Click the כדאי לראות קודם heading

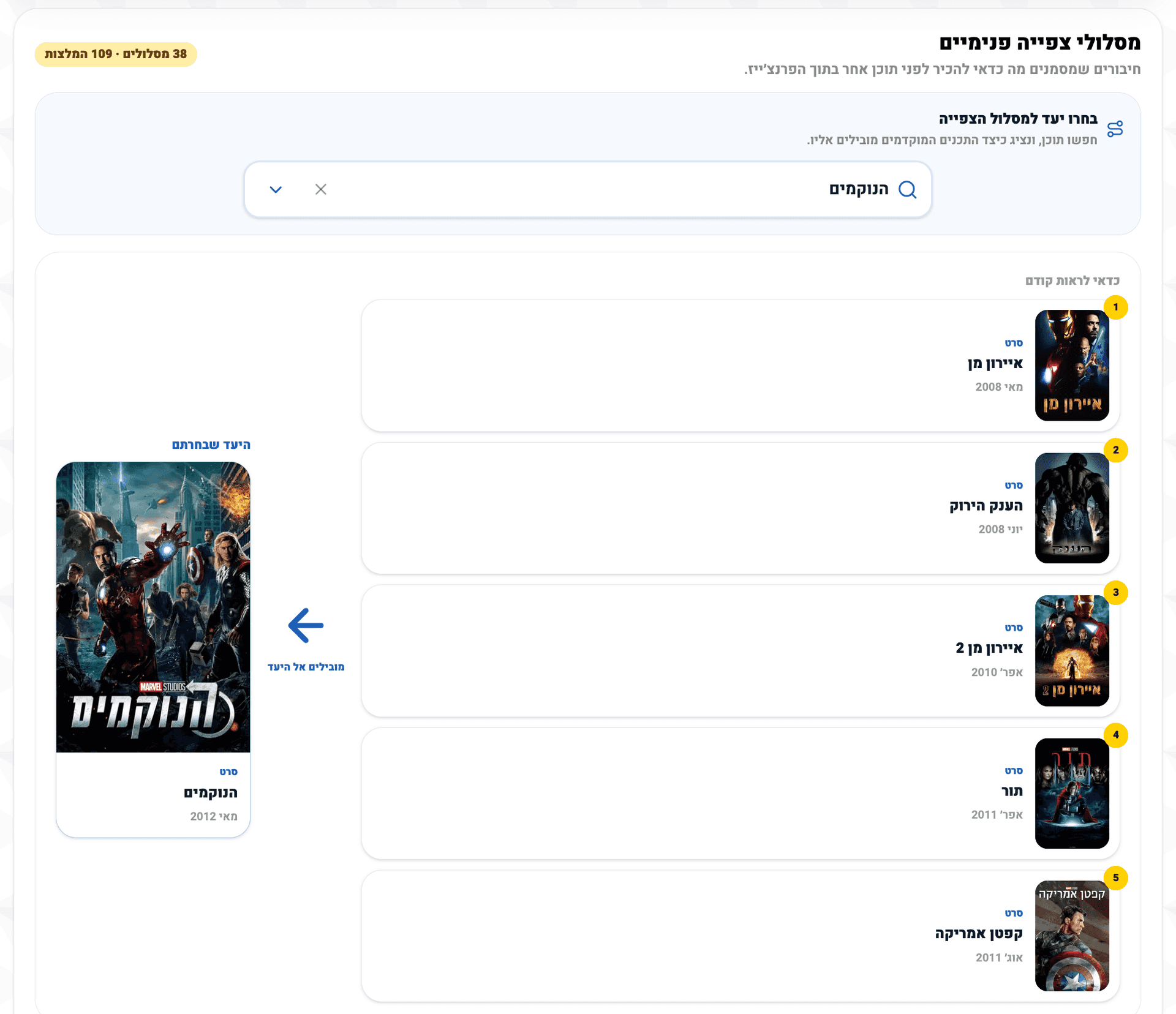tap(1072, 280)
